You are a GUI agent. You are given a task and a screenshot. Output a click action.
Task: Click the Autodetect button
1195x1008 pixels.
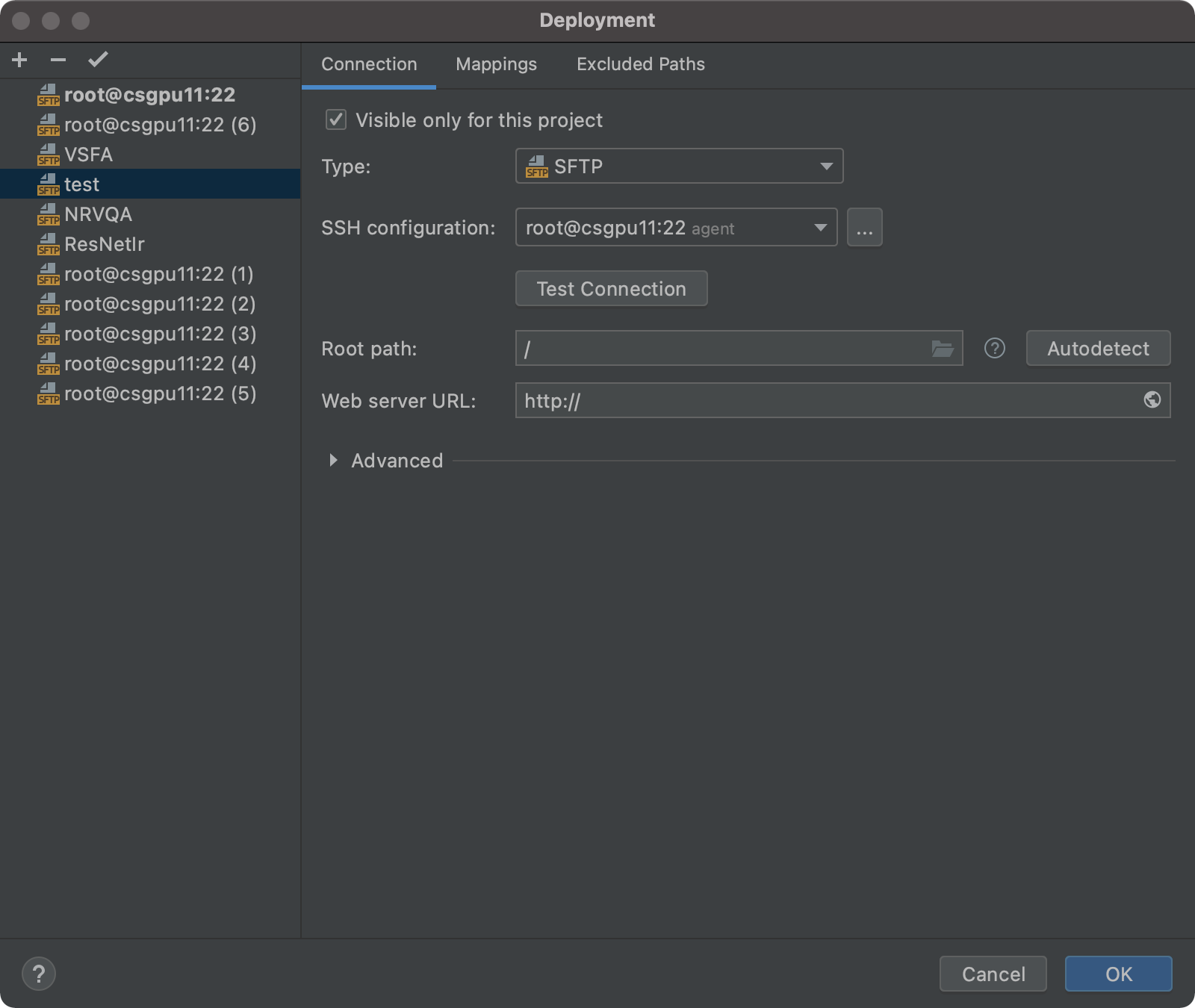coord(1099,349)
